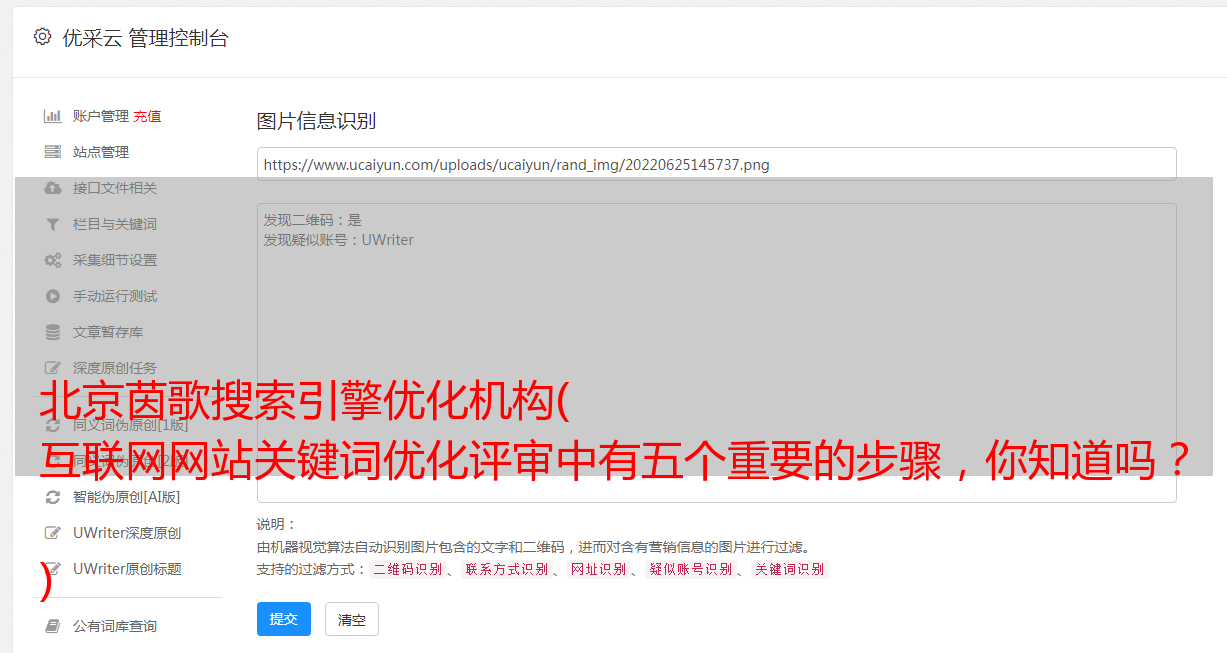
Task: Click the cloud upload icon for 接口文件相关
Action: pos(53,188)
